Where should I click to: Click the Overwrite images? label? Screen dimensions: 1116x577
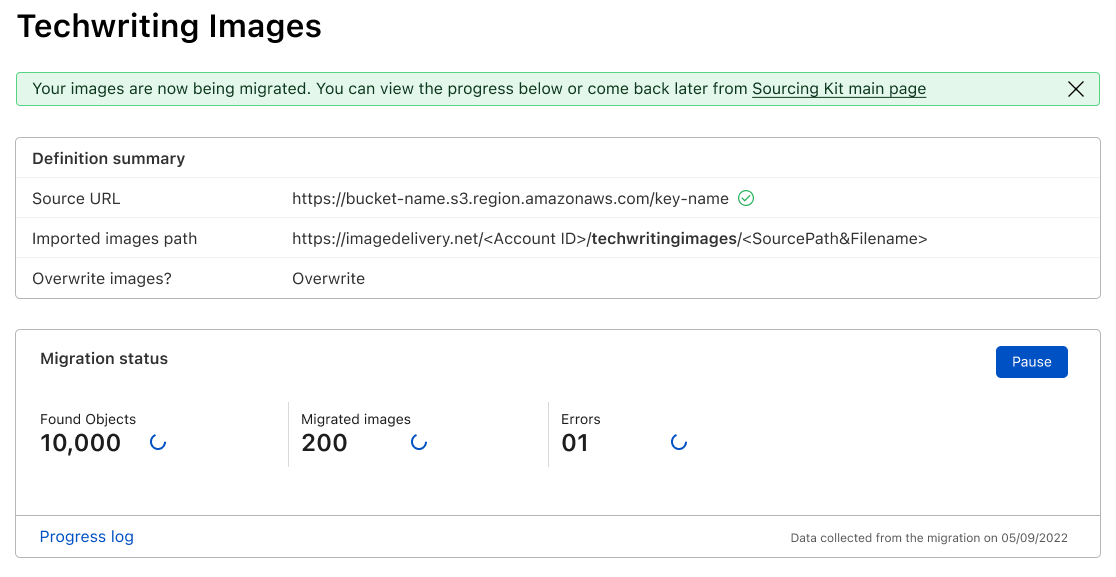tap(102, 278)
